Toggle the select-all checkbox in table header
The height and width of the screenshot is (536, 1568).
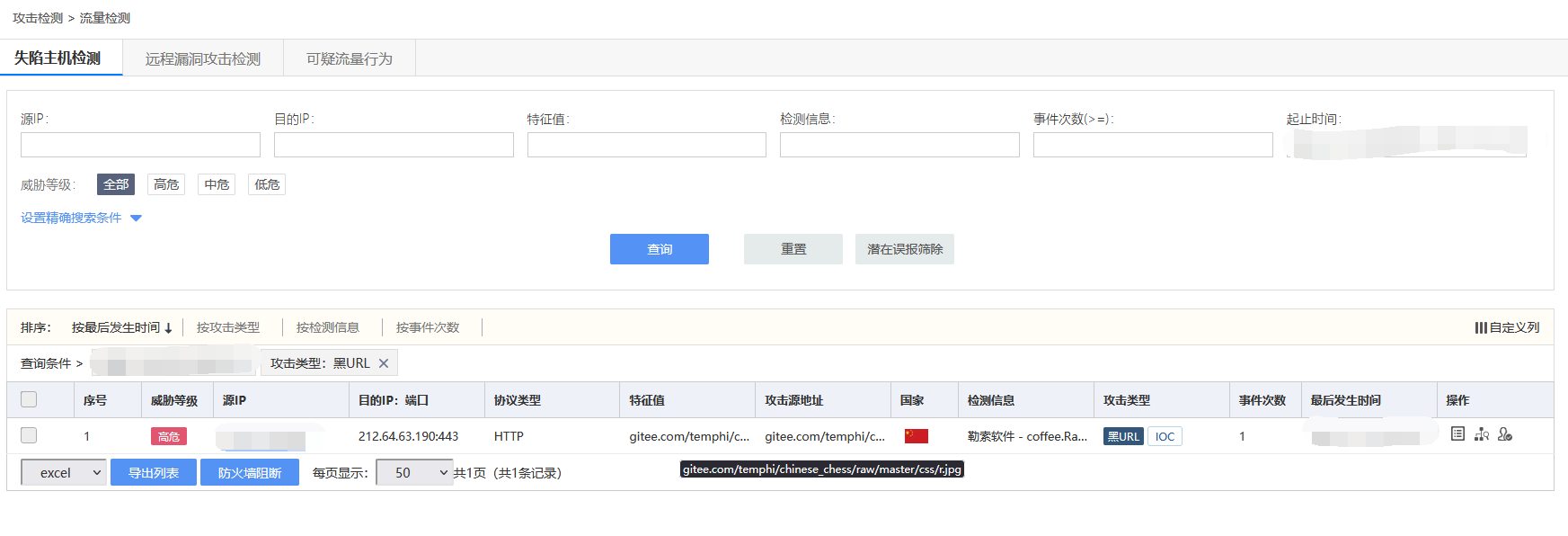(29, 399)
